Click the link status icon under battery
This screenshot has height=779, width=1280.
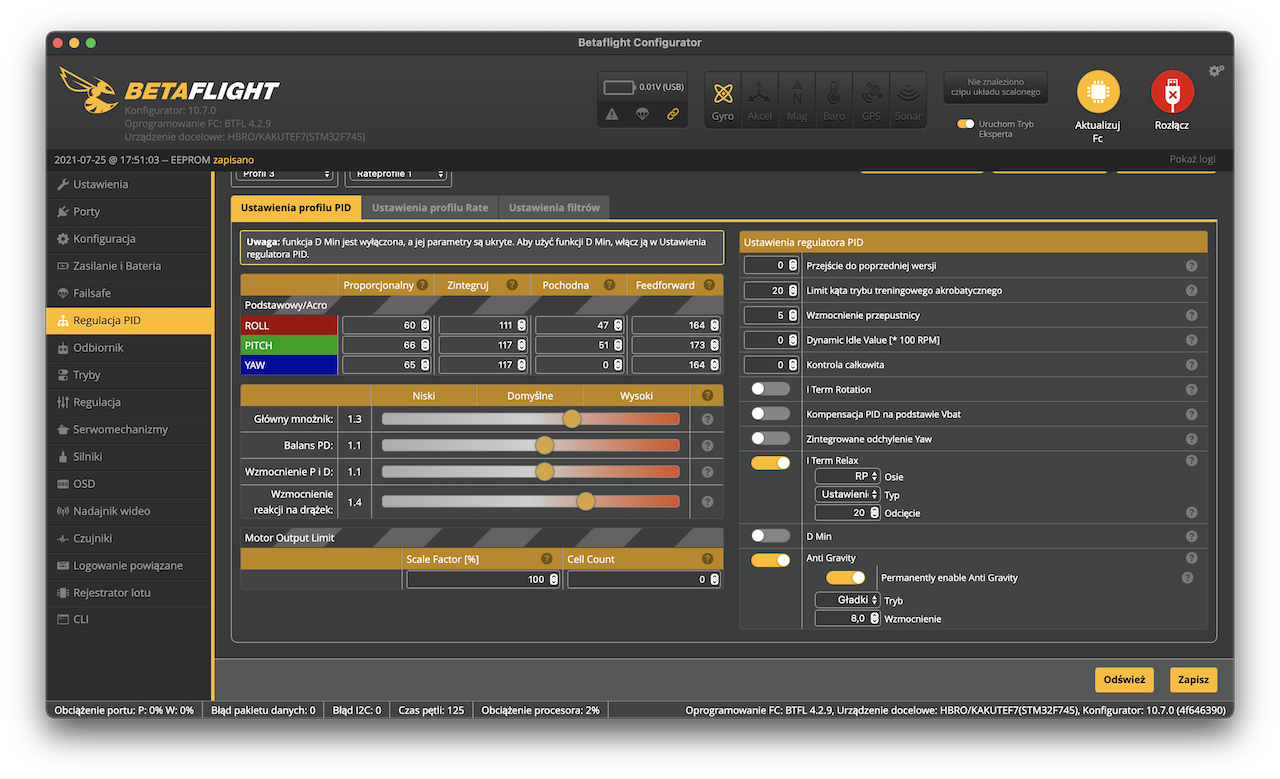[x=673, y=114]
